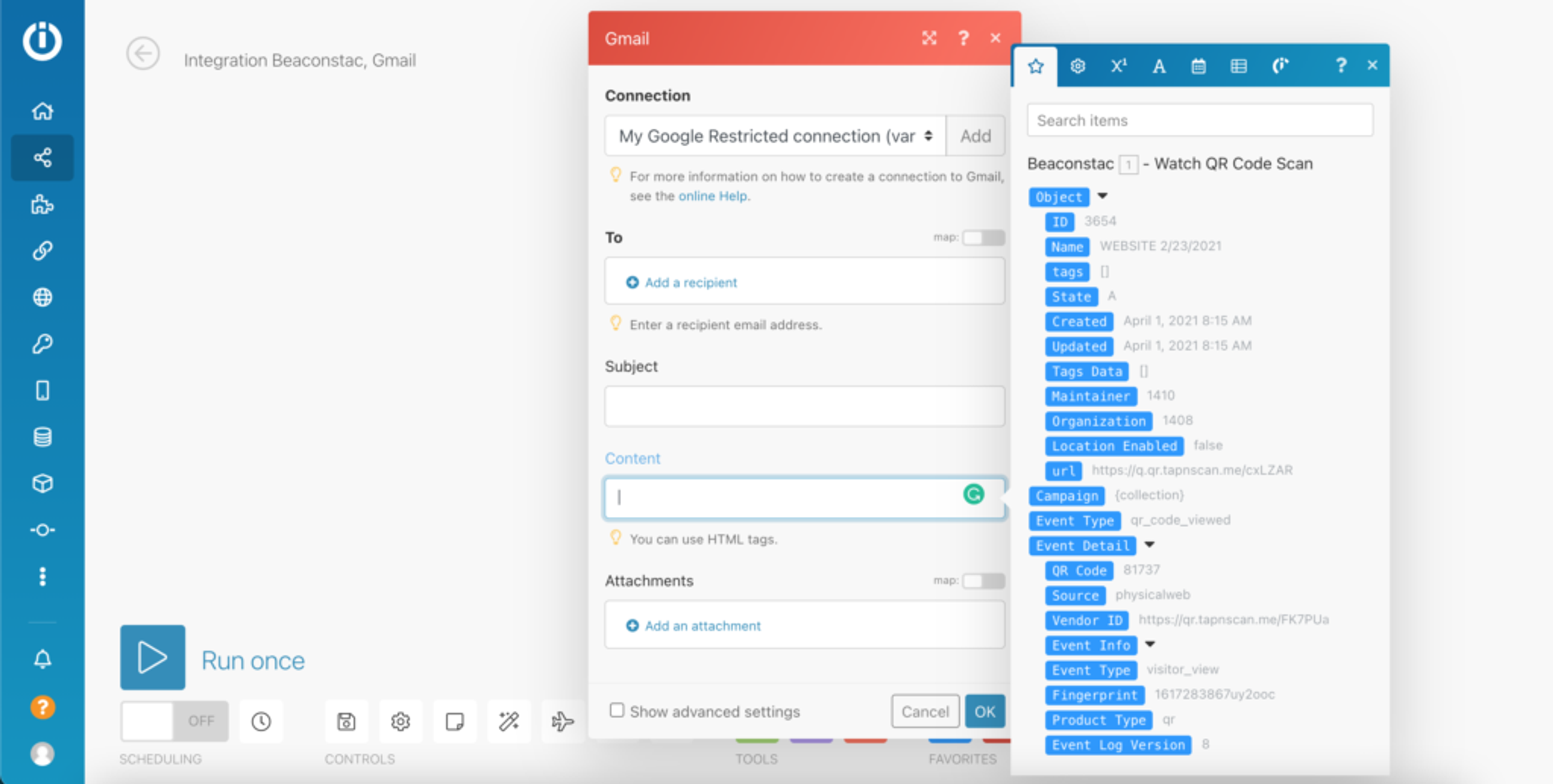Open Notes icon in controls
This screenshot has width=1553, height=784.
(455, 721)
